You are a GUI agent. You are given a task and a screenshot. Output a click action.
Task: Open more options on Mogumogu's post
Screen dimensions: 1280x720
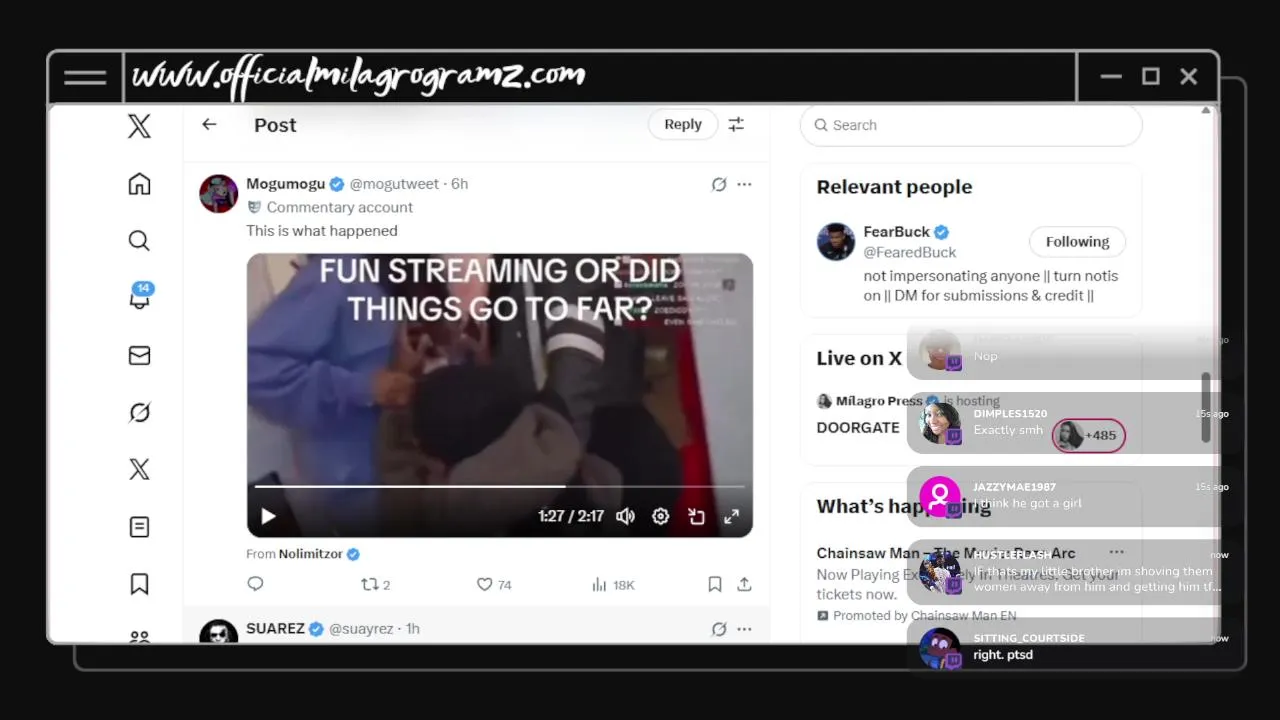coord(744,184)
